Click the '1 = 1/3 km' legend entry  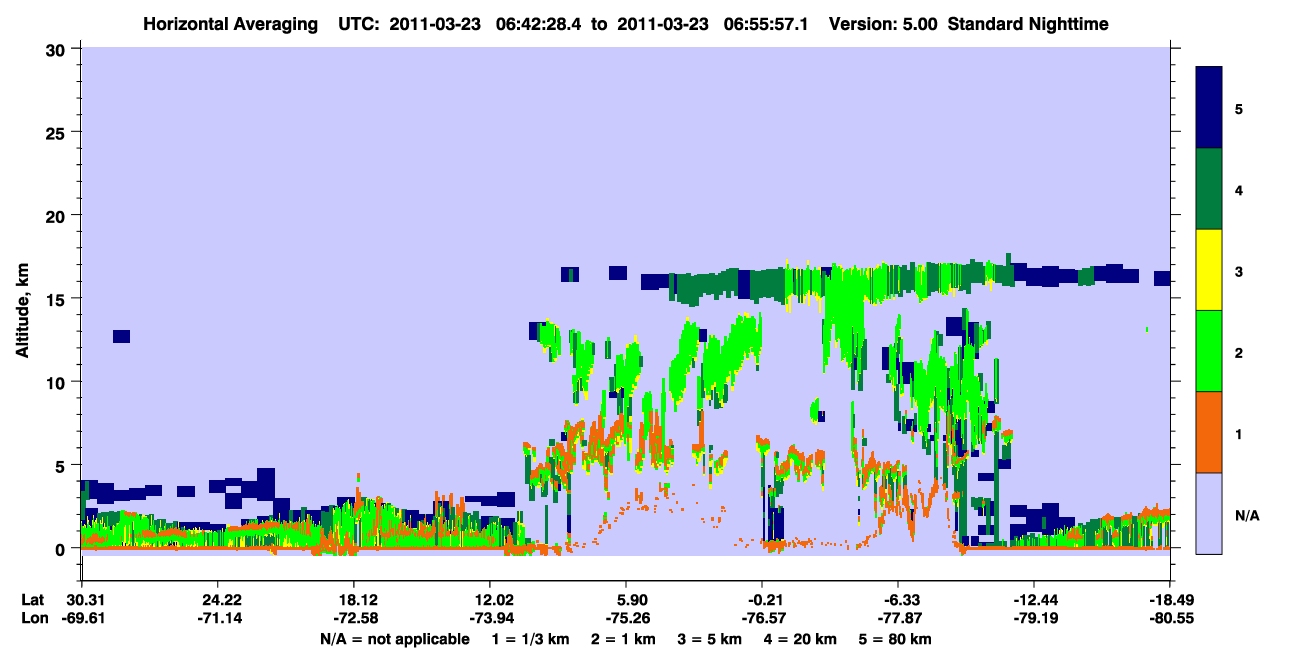pos(529,639)
